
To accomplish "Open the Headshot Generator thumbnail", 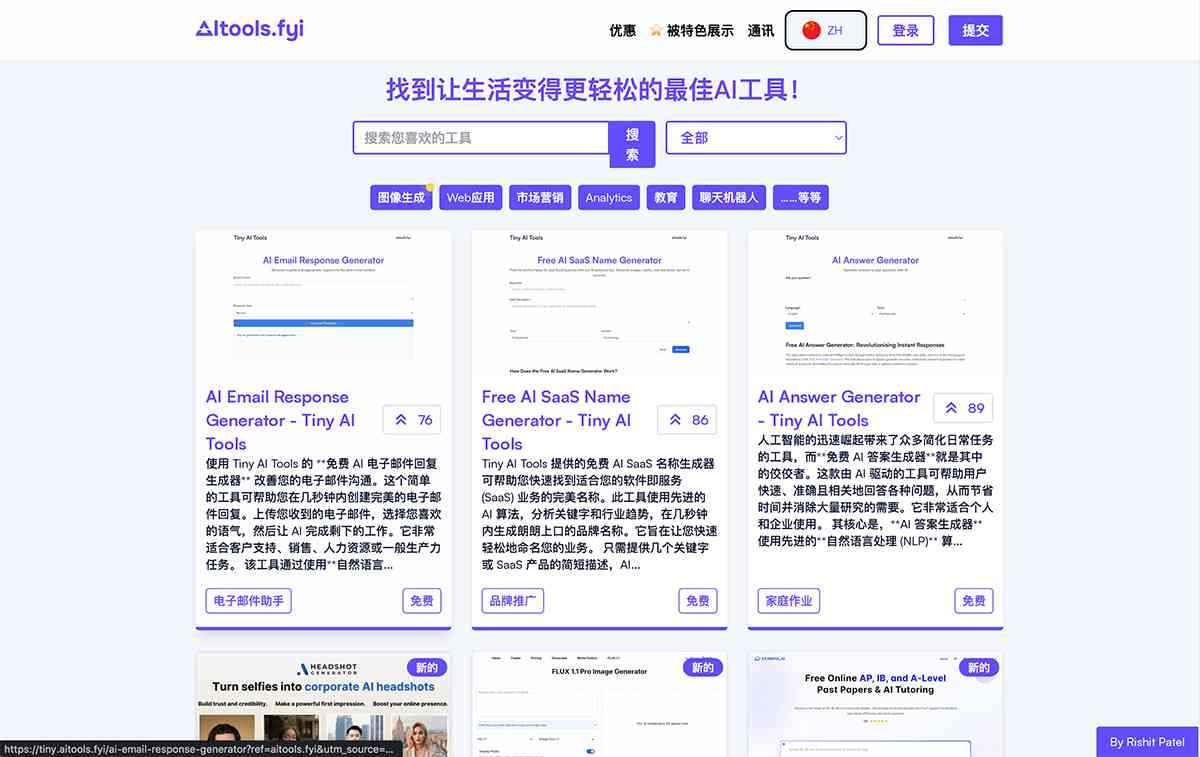I will [324, 704].
